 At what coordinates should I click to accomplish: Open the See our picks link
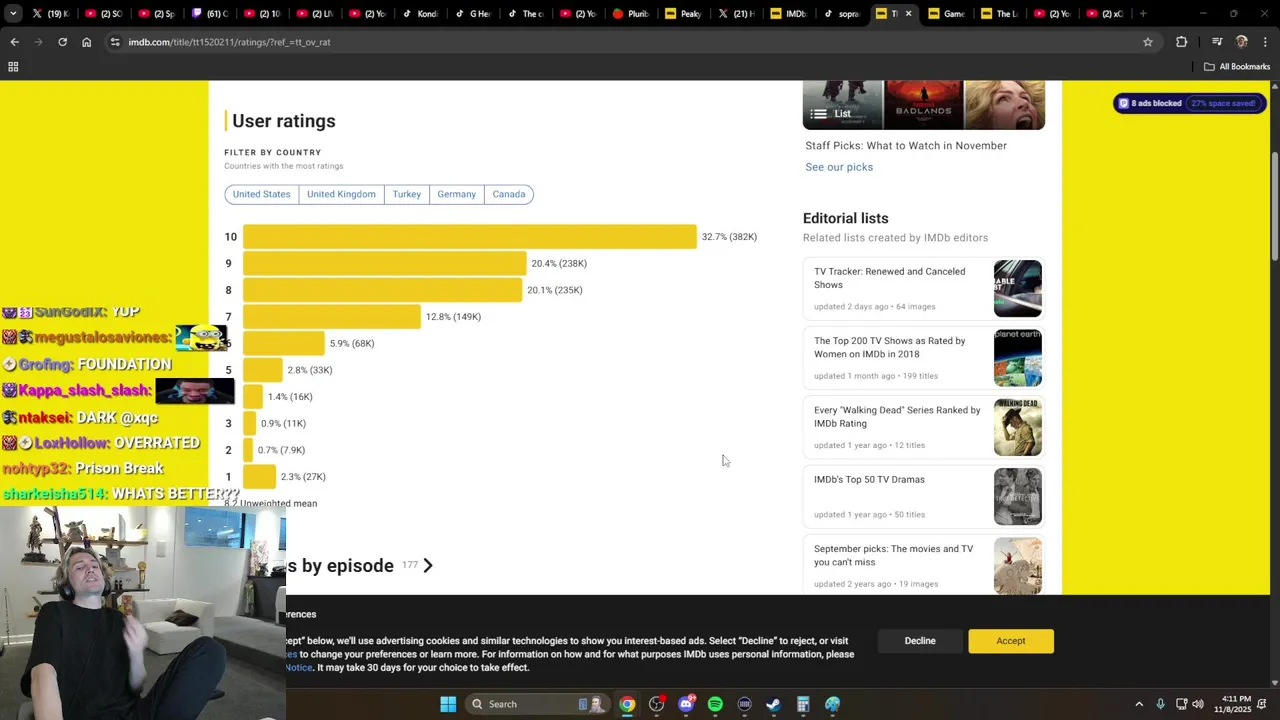click(839, 167)
